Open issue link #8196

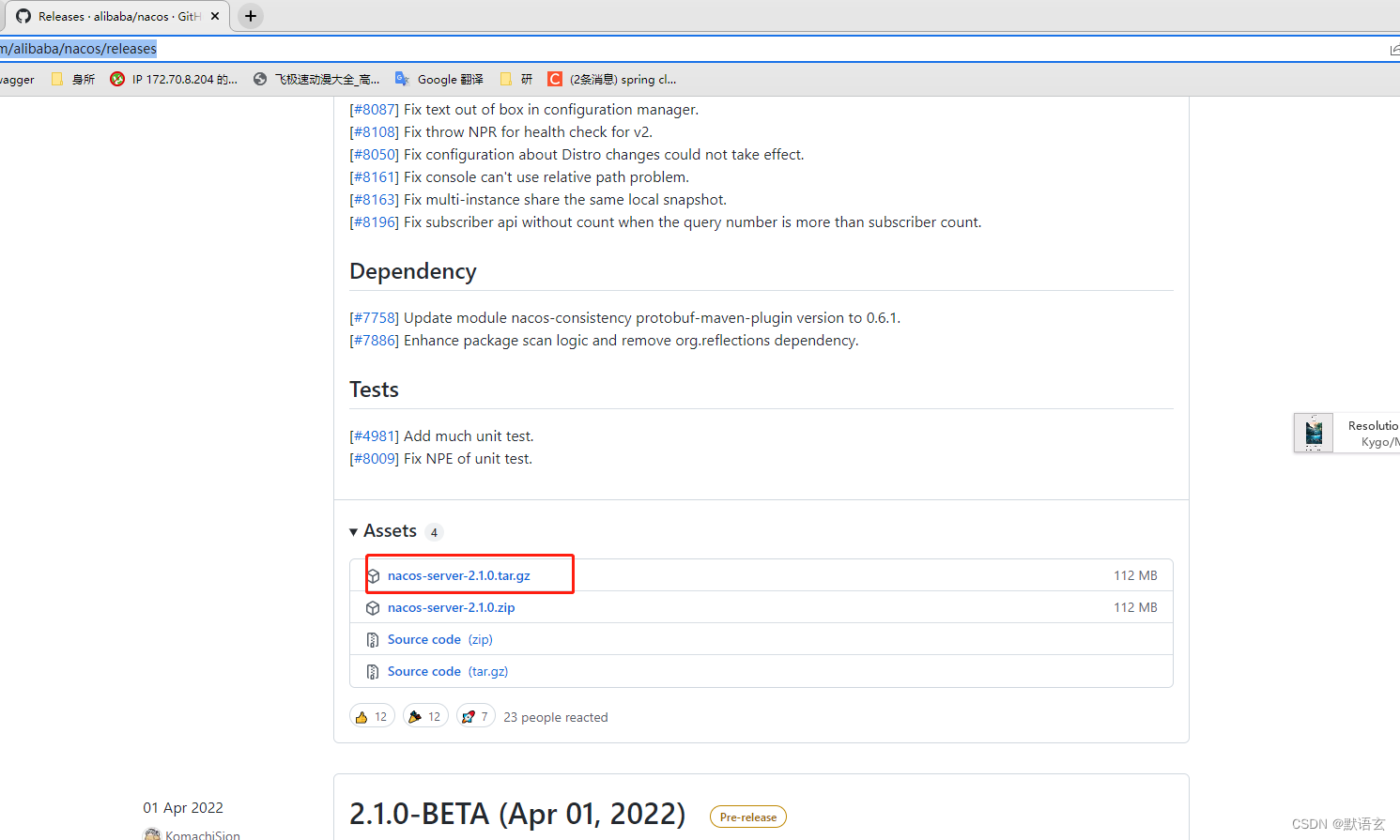(374, 222)
